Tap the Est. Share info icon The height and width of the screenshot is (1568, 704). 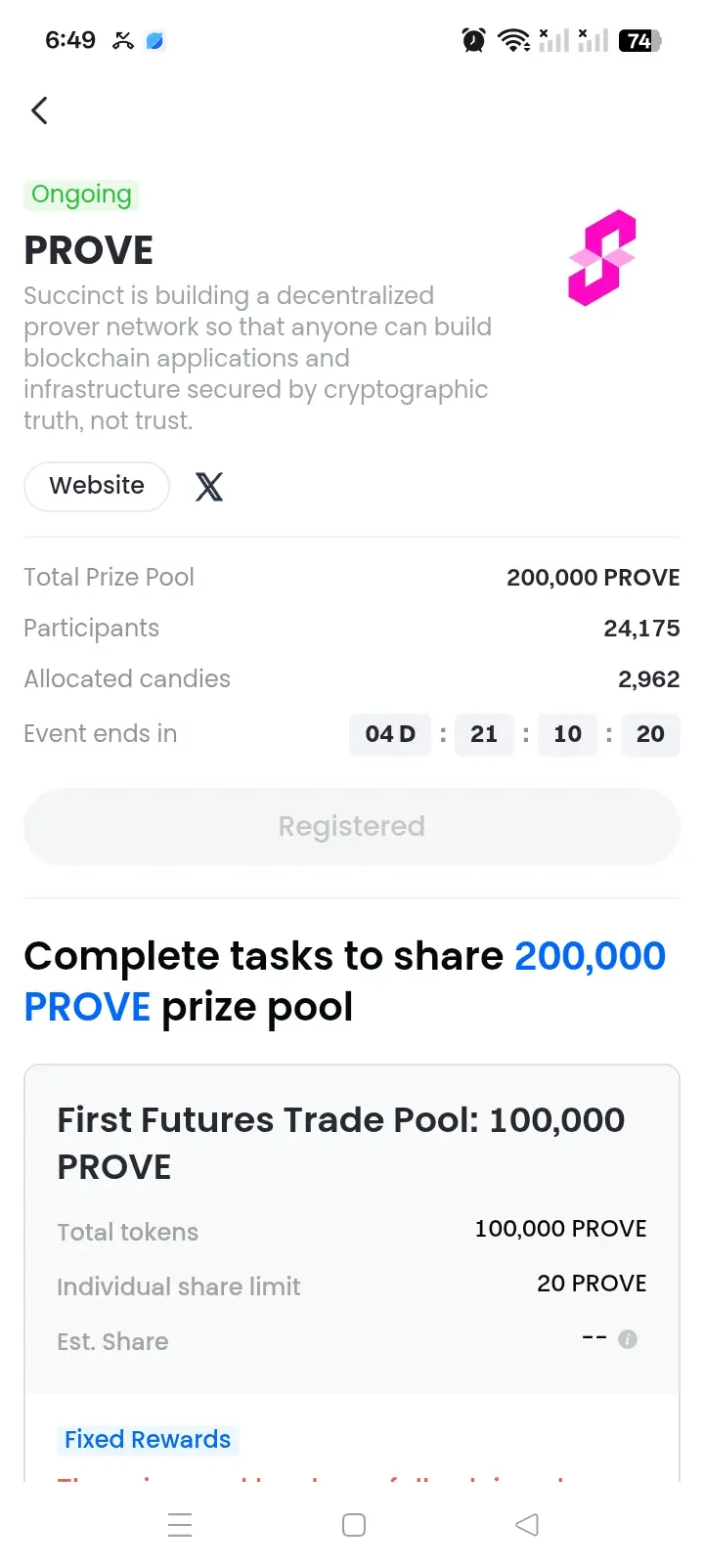point(628,1339)
